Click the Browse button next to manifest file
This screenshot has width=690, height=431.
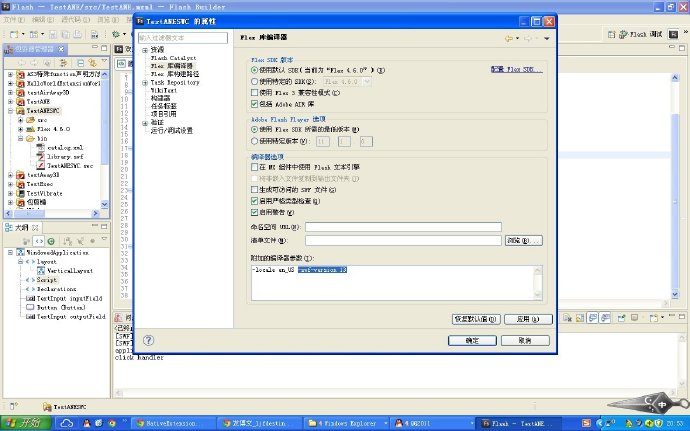[x=524, y=240]
